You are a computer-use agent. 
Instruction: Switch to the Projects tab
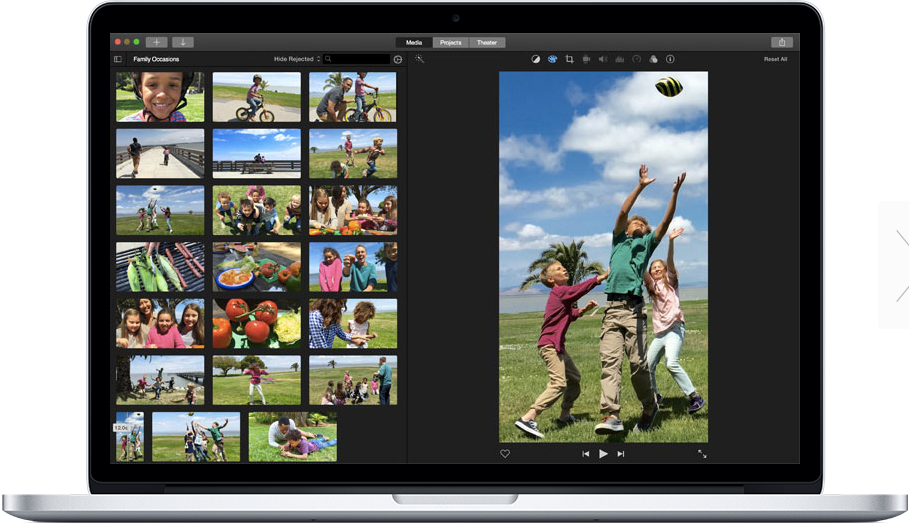450,42
